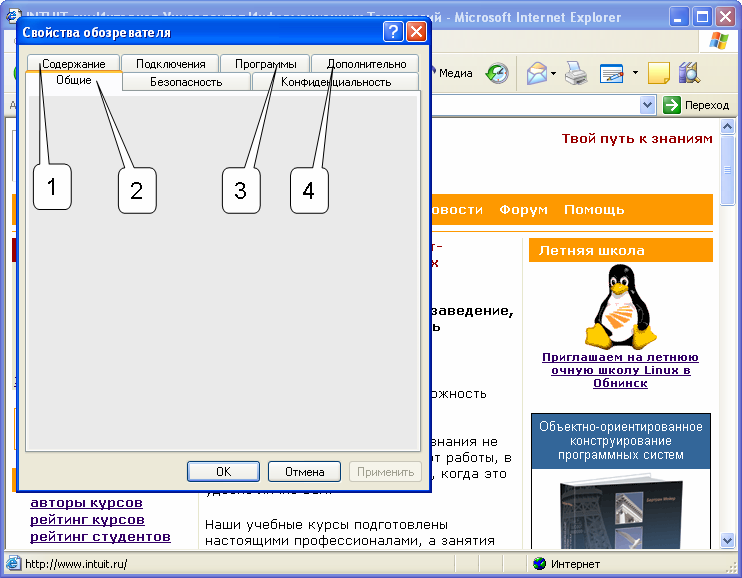Click the Объектно-ориентированное конструирование book banner
The height and width of the screenshot is (578, 742).
(x=621, y=480)
